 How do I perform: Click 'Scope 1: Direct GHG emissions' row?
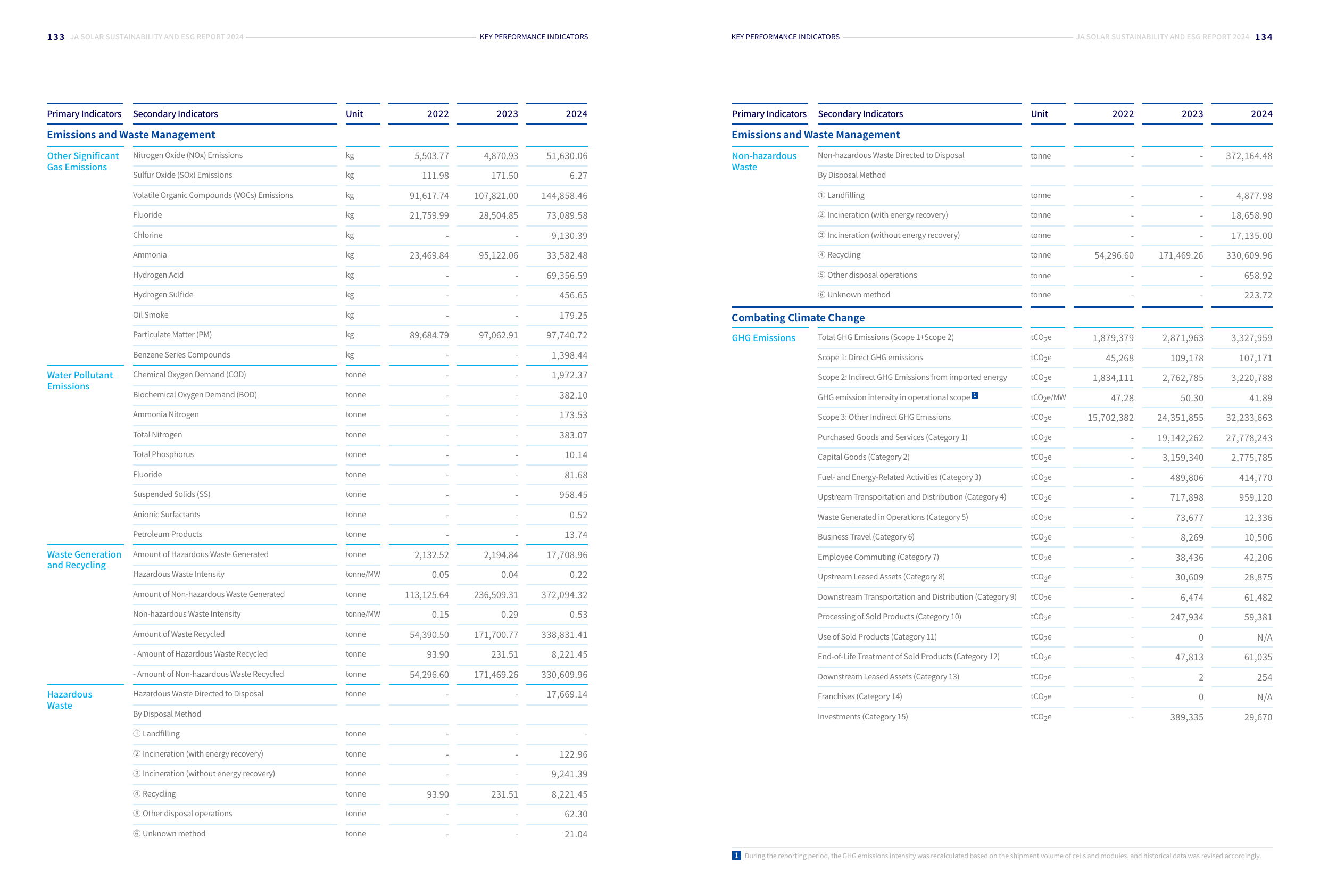click(870, 358)
